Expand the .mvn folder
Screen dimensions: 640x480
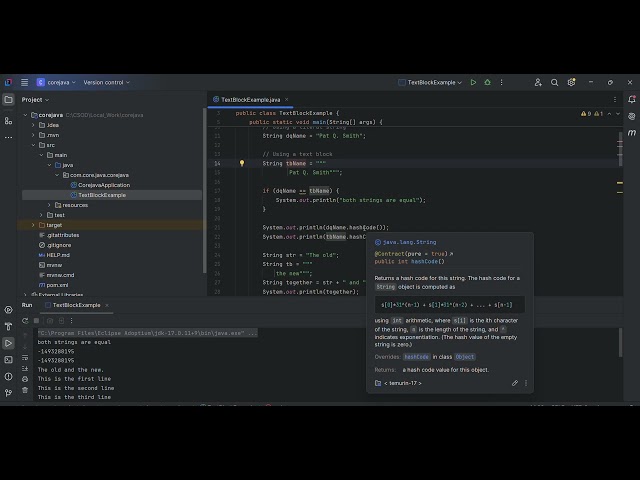click(33, 135)
